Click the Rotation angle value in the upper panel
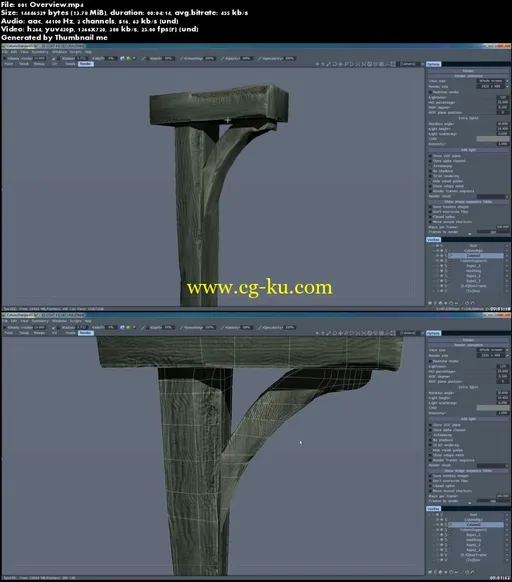512x582 pixels. 502,124
